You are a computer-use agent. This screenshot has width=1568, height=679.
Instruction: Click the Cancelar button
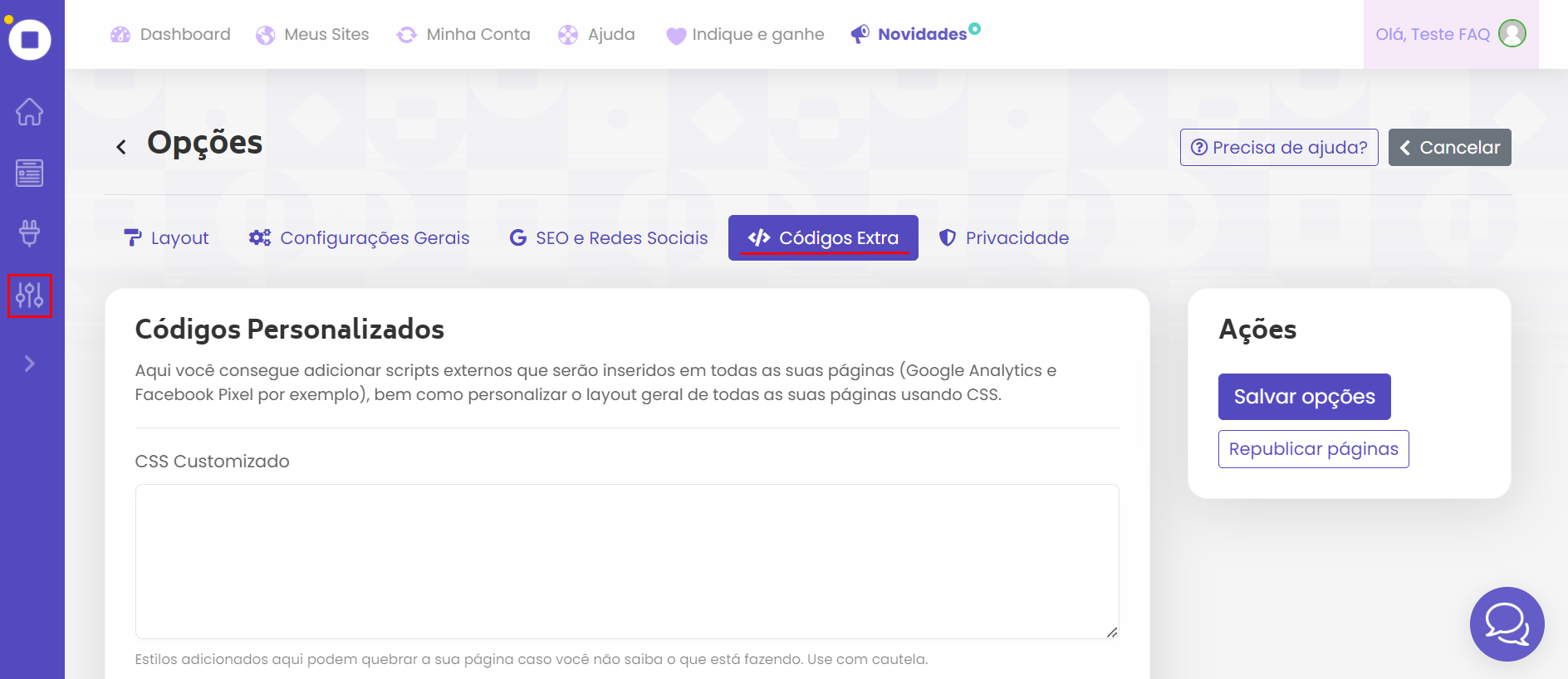click(1449, 148)
